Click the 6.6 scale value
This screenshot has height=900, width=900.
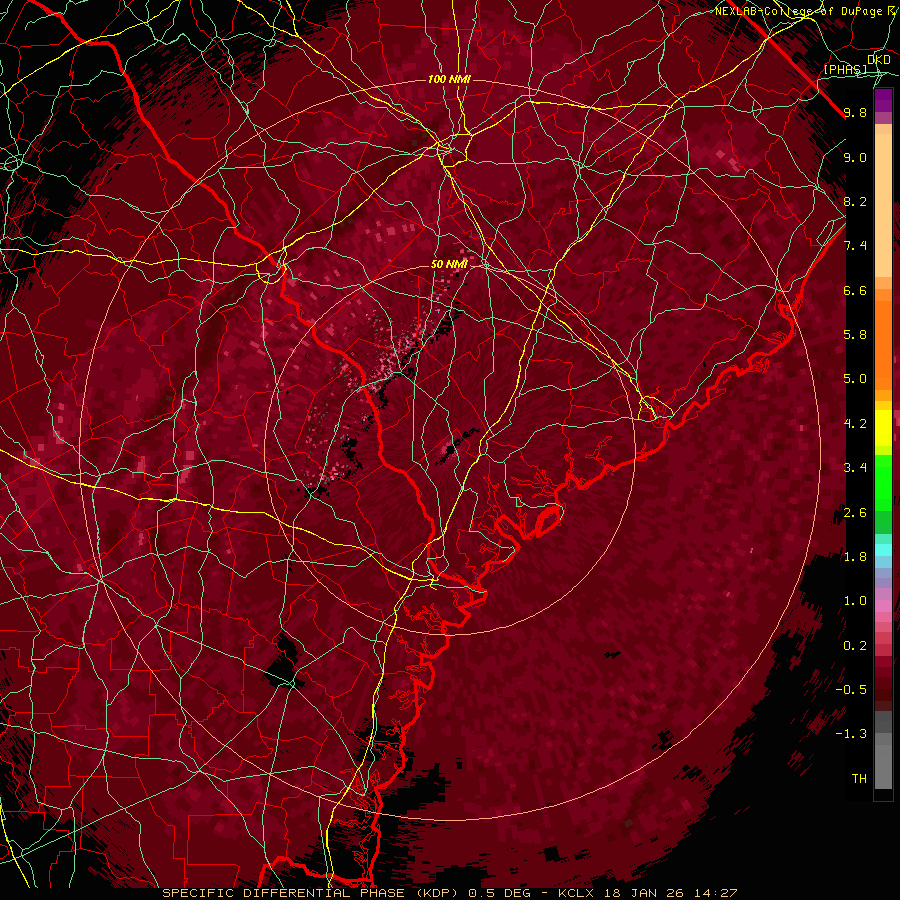[855, 290]
